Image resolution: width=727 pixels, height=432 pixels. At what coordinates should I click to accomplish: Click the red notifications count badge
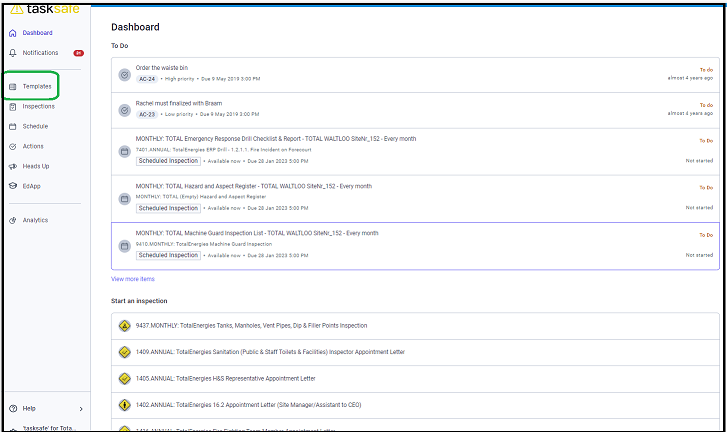78,53
